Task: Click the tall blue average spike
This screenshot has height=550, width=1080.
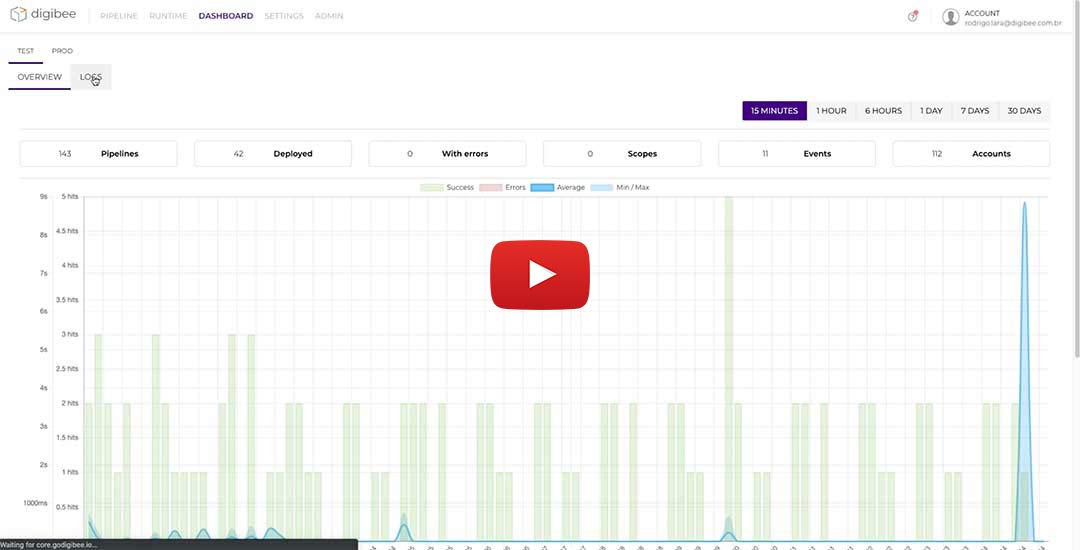Action: tap(1024, 372)
